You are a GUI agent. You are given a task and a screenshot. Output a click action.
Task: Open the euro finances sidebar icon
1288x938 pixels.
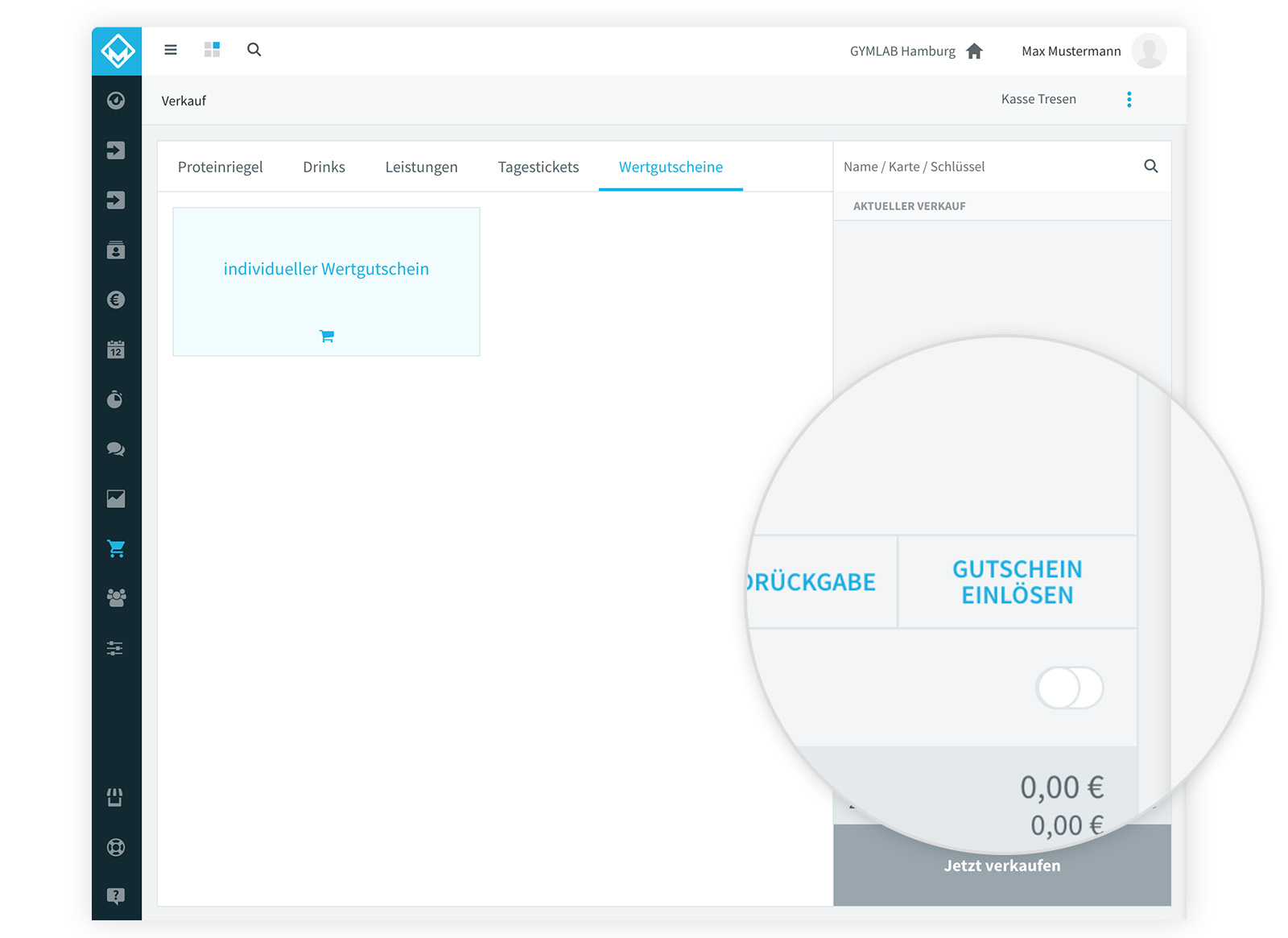(116, 300)
